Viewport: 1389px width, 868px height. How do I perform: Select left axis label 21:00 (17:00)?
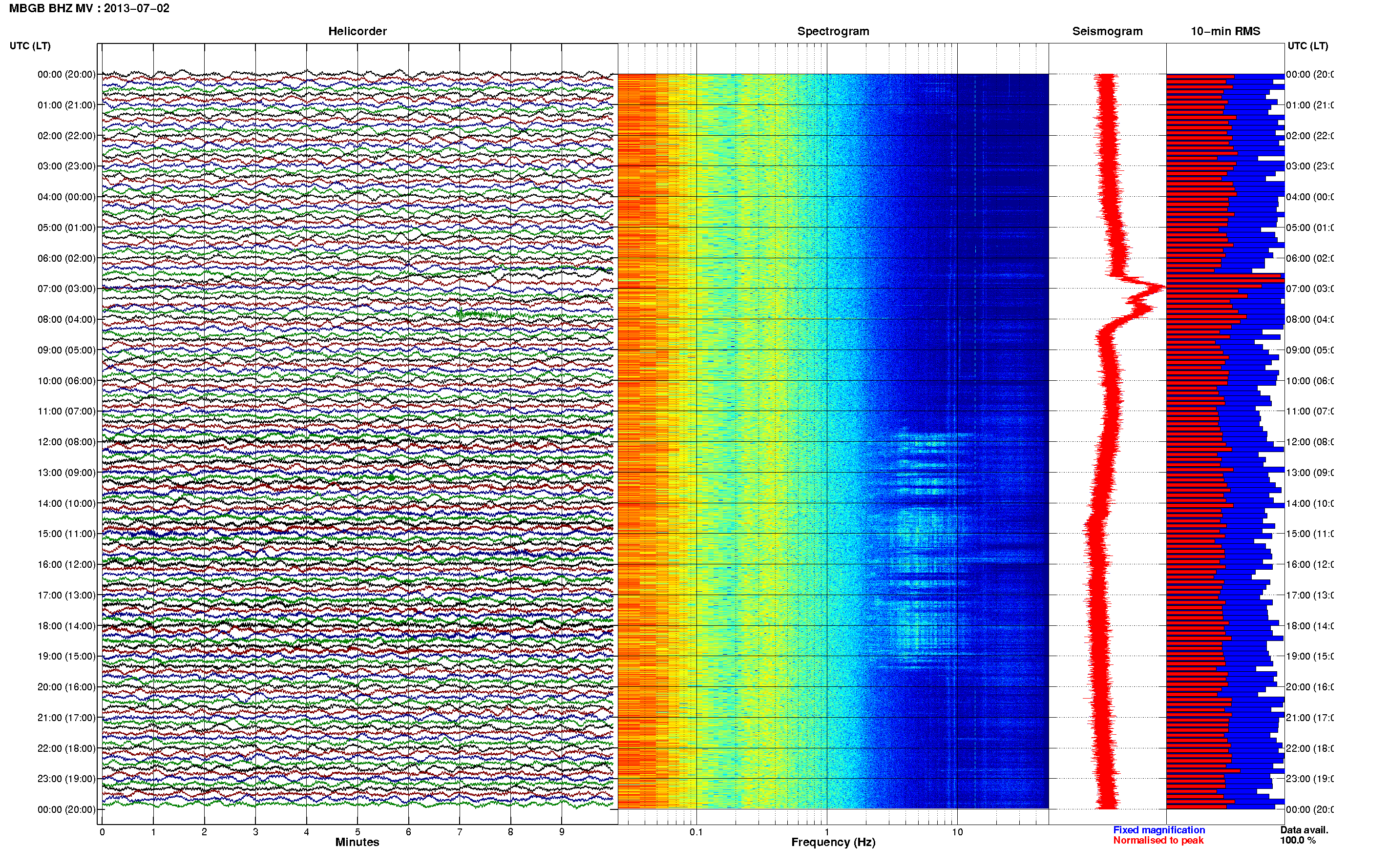(x=66, y=718)
